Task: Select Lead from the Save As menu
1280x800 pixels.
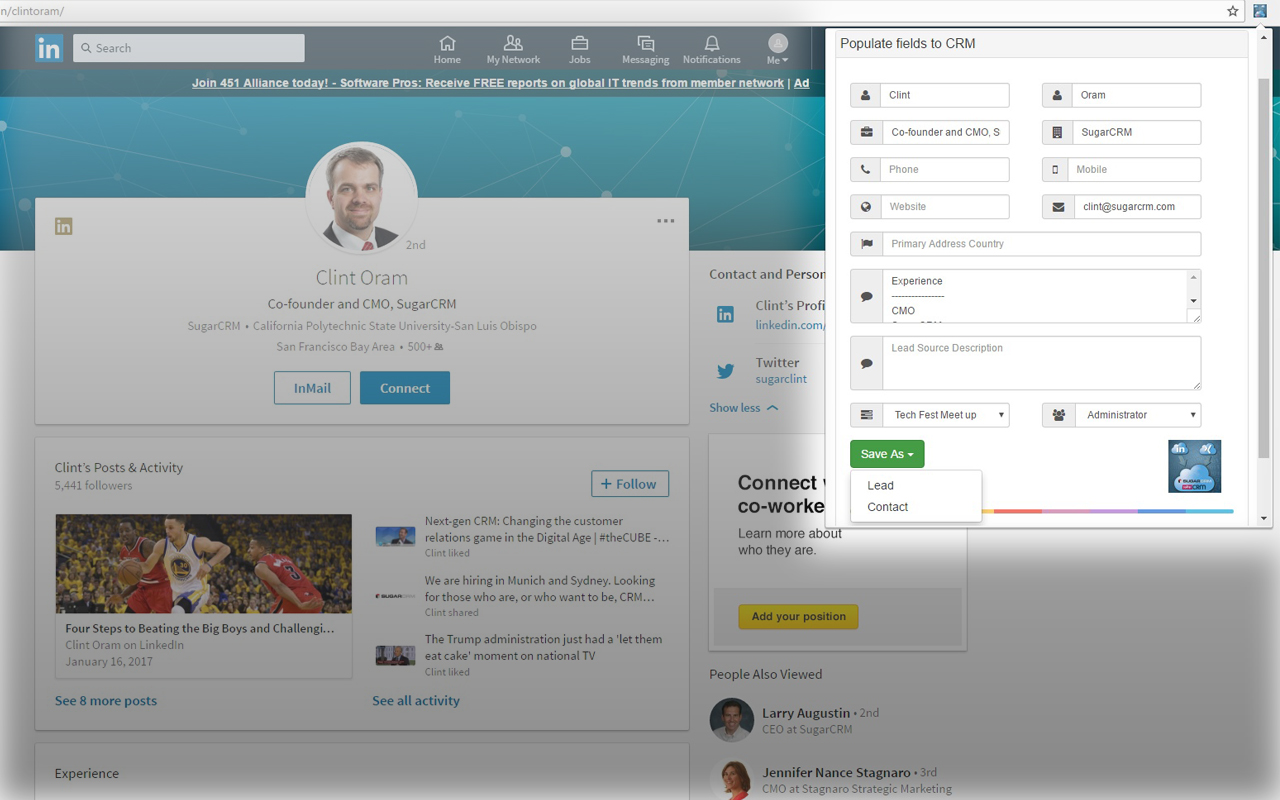Action: [x=881, y=485]
